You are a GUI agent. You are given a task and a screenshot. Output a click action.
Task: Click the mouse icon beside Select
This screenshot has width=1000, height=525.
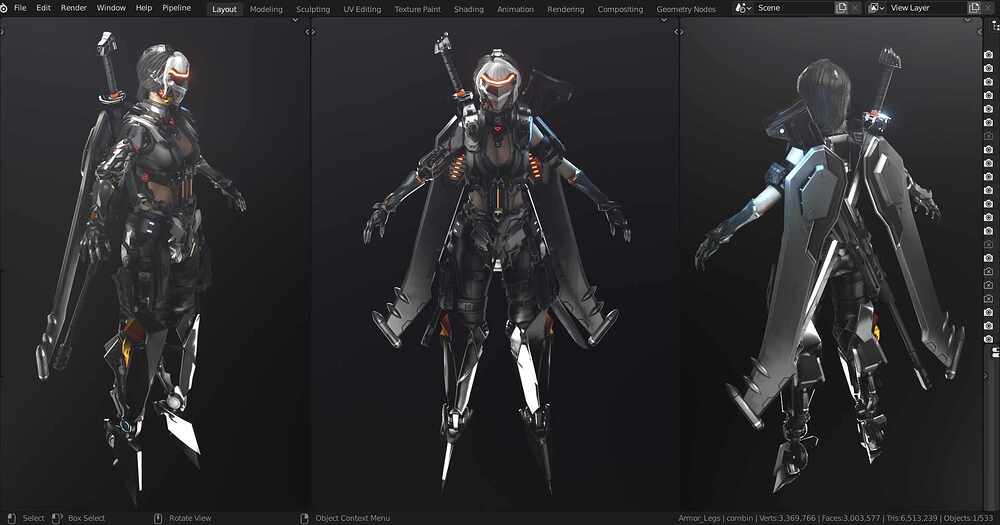pos(11,518)
